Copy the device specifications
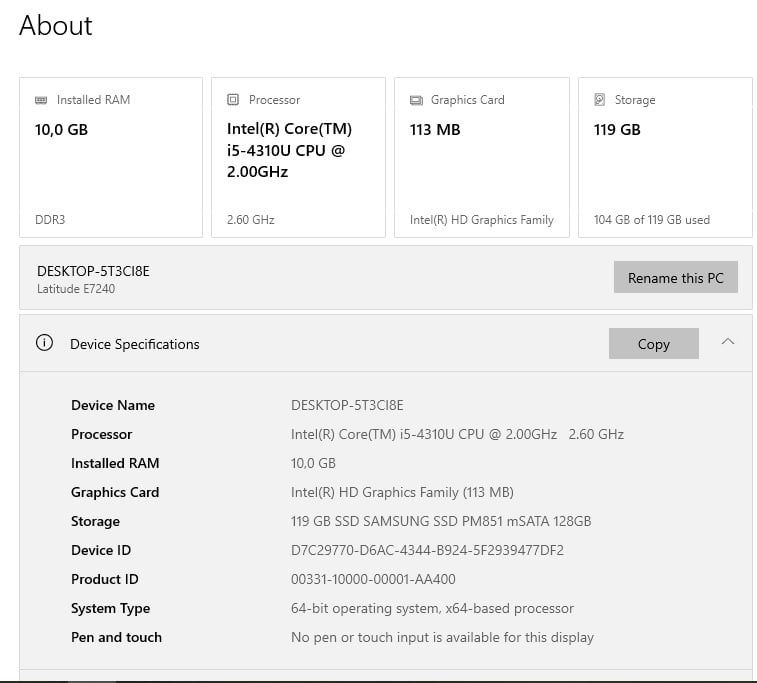Image resolution: width=757 pixels, height=683 pixels. [x=653, y=344]
